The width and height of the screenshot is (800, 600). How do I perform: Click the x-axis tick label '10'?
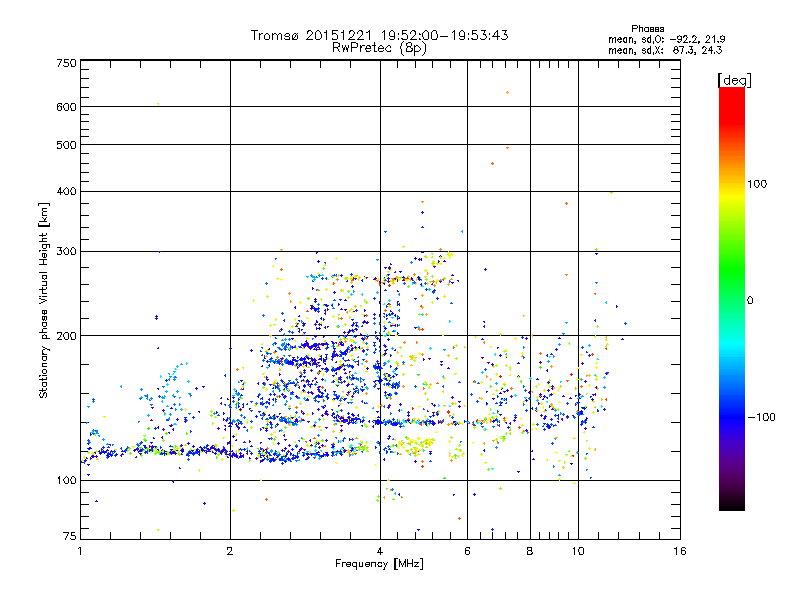click(x=578, y=551)
